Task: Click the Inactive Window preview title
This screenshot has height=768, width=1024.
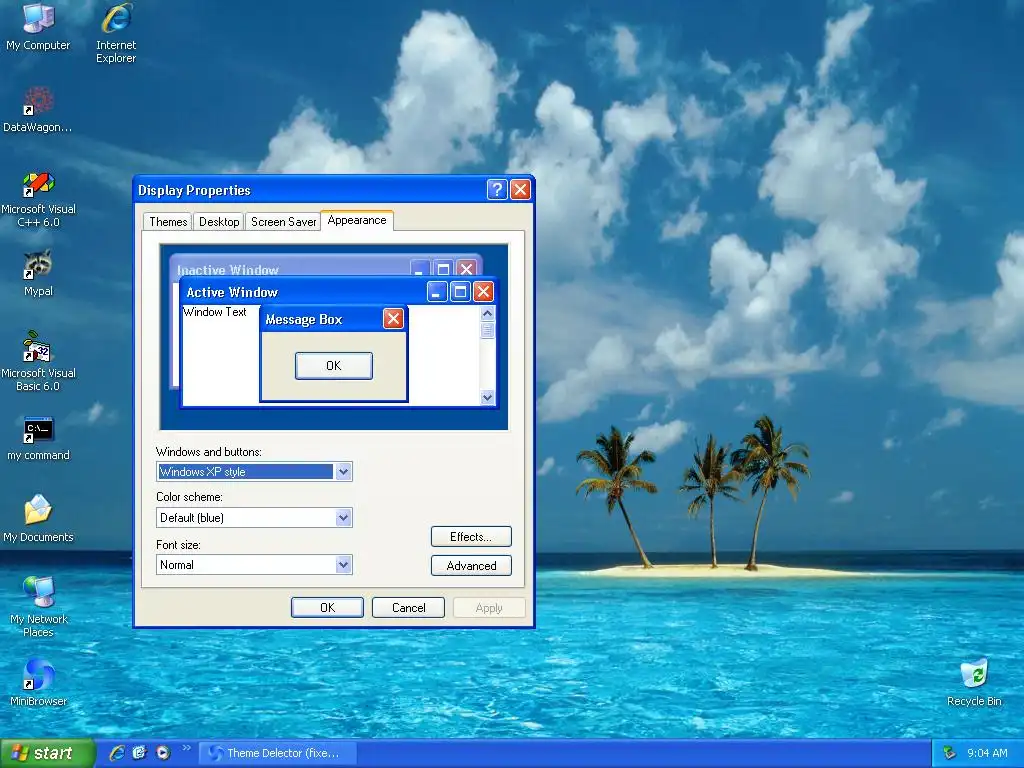Action: point(227,270)
